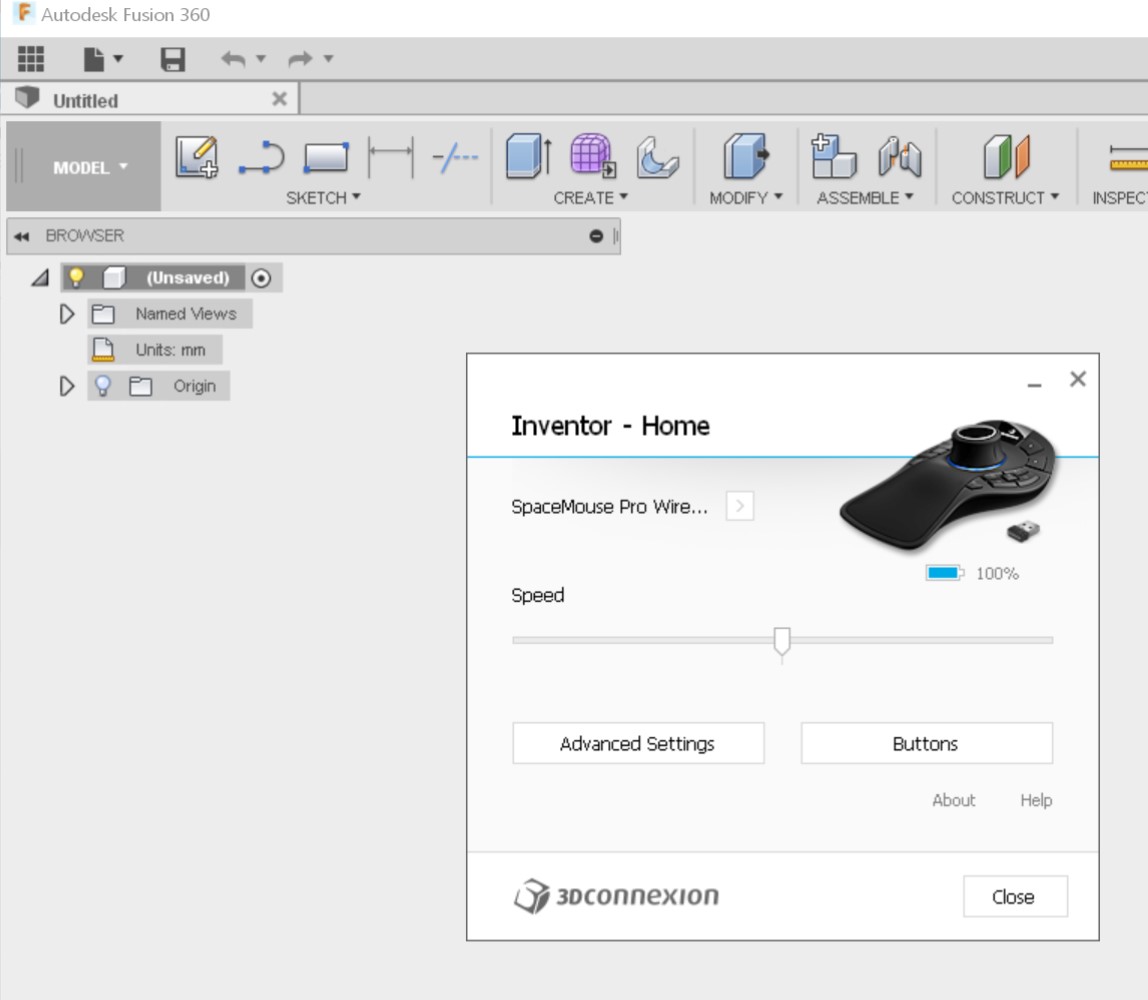Select the Measure inspect tool
The height and width of the screenshot is (1000, 1148).
[x=1128, y=157]
